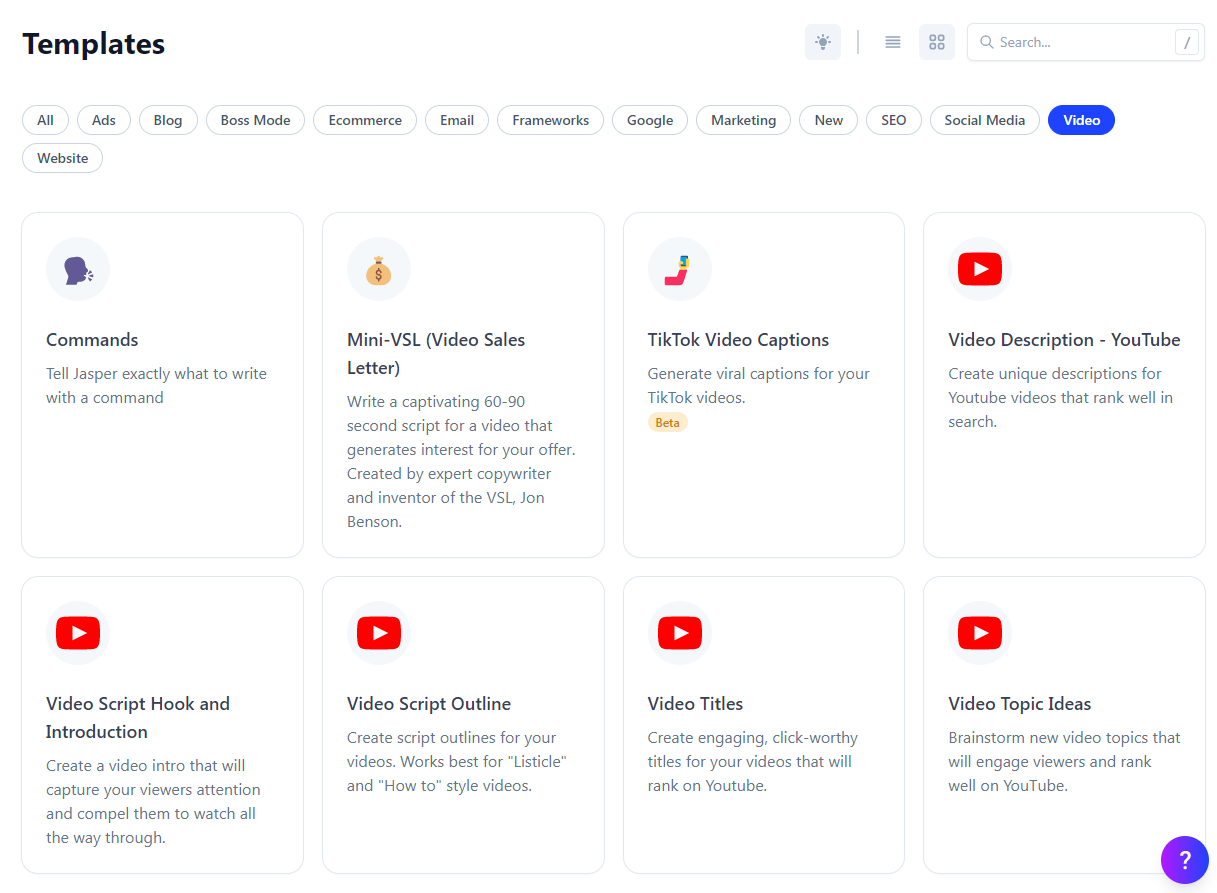1217x893 pixels.
Task: Choose the Google filter pill
Action: tap(650, 120)
